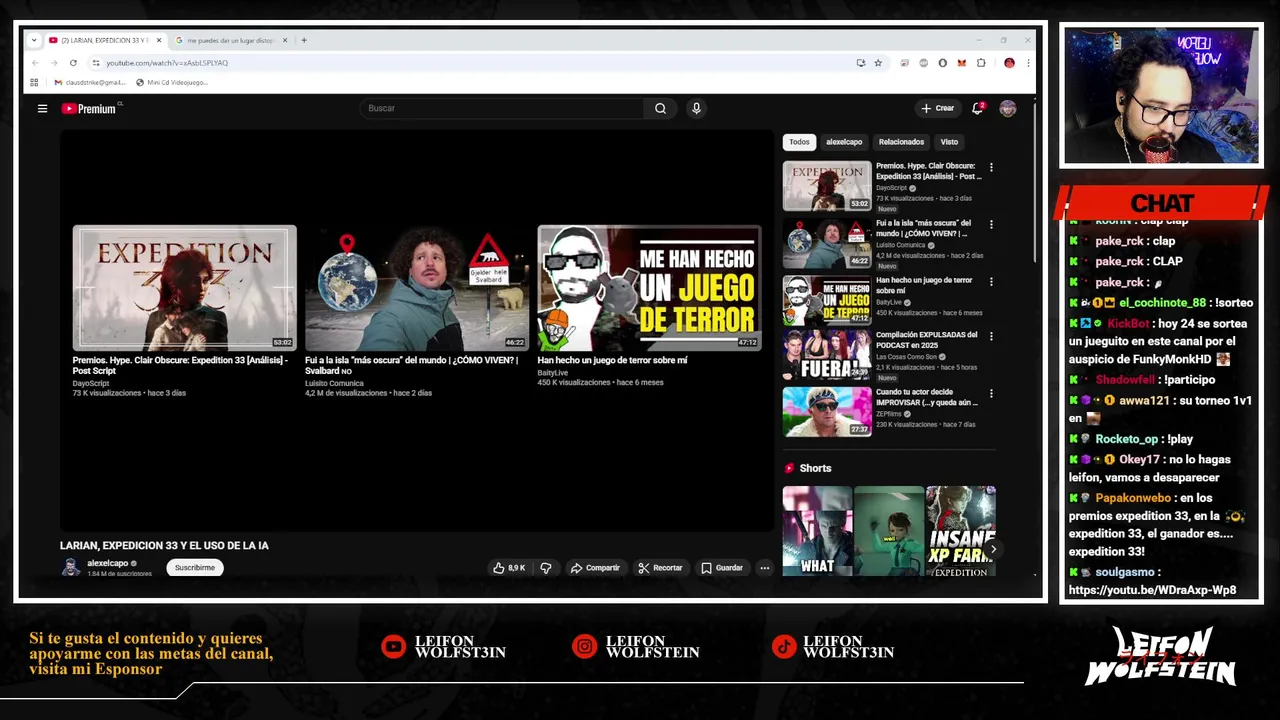Screen dimensions: 1280x720
Task: Open alexelcapo channel avatar
Action: [x=70, y=567]
